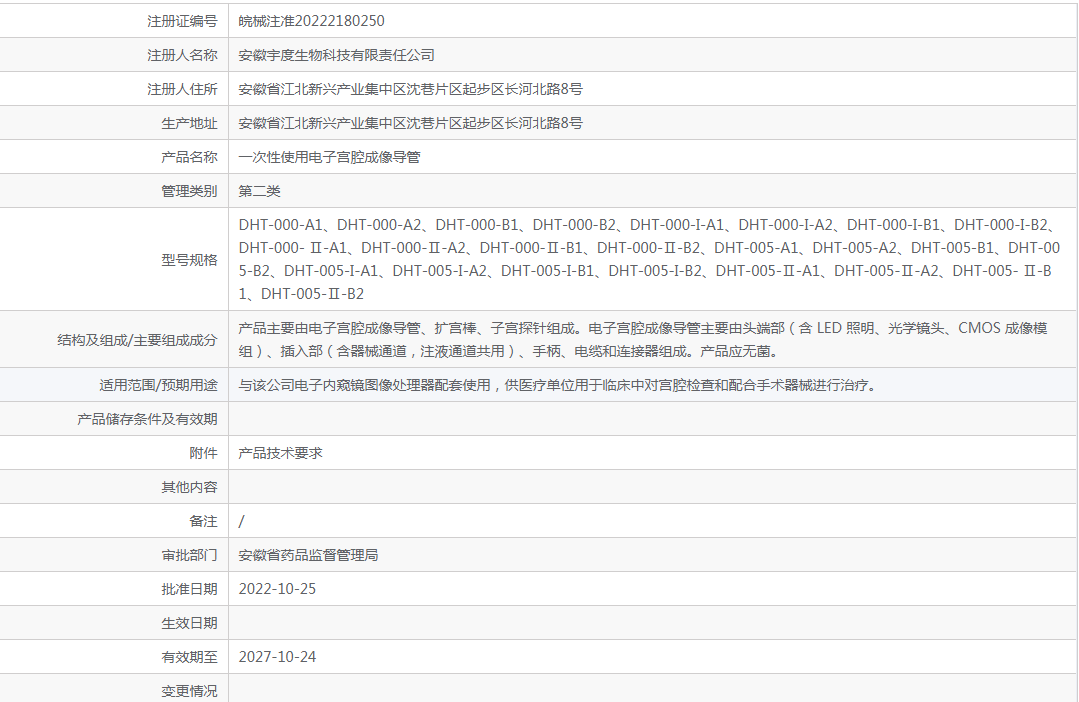Click management class value 第二类
Viewport: 1079px width, 702px height.
point(259,191)
